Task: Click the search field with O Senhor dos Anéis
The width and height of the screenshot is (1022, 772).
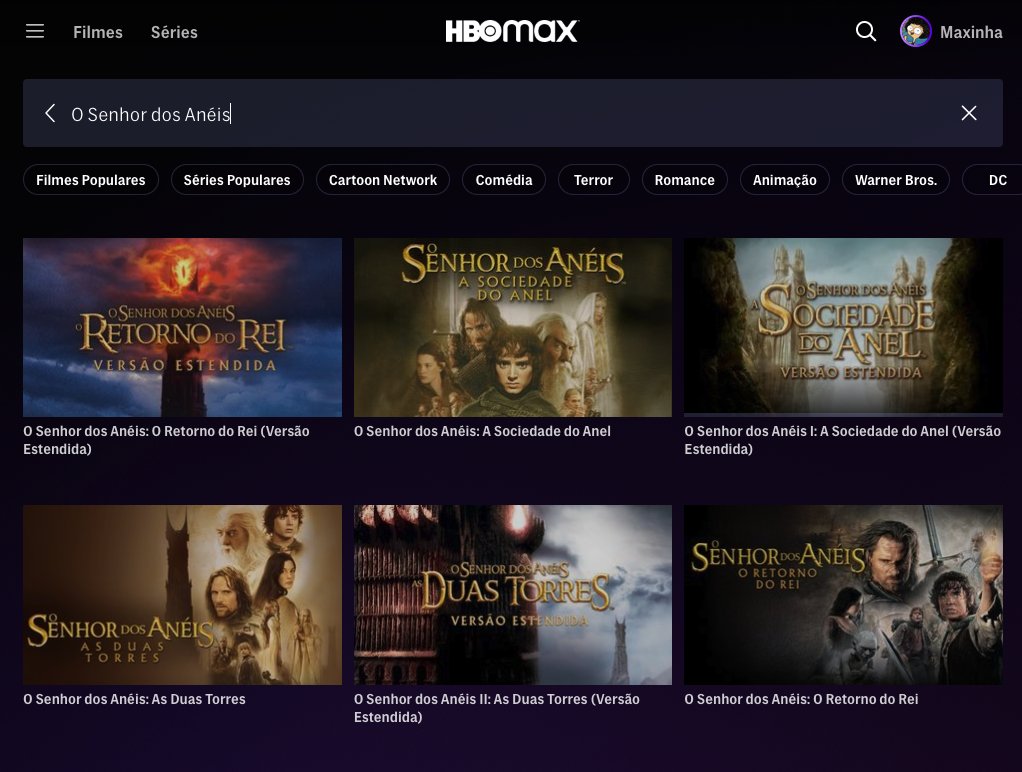Action: click(512, 113)
